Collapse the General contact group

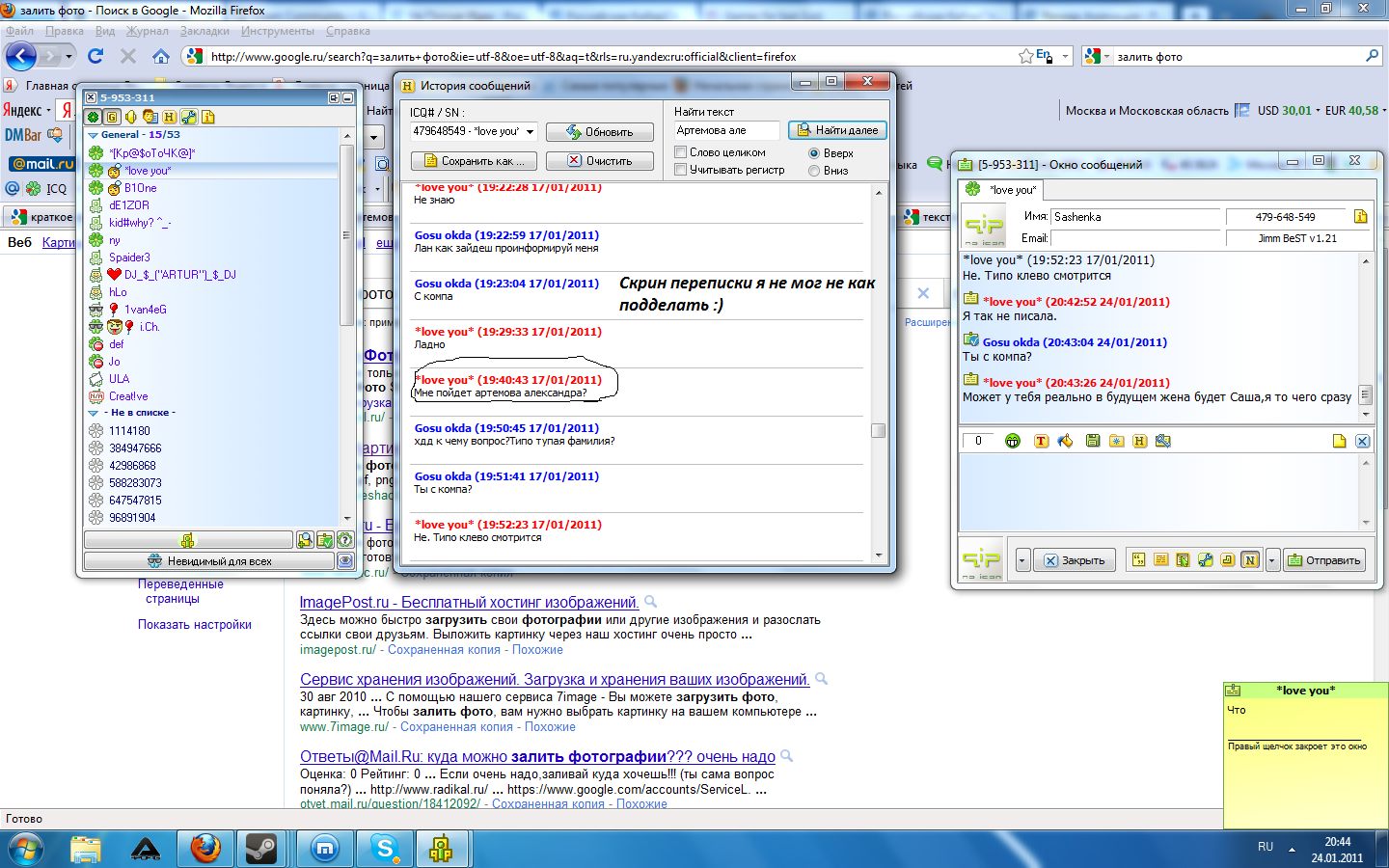click(93, 135)
